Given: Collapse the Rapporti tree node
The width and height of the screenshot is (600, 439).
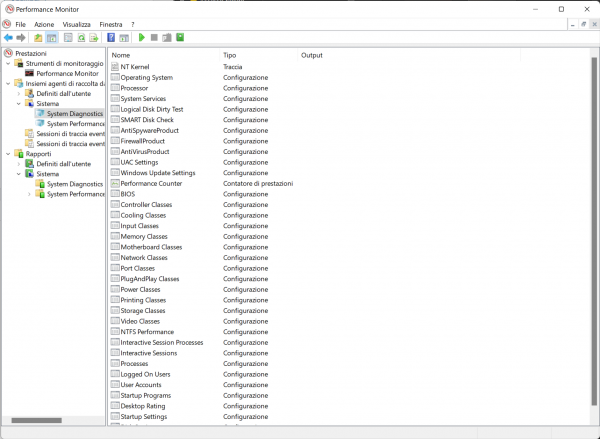Looking at the screenshot, I should coord(8,154).
